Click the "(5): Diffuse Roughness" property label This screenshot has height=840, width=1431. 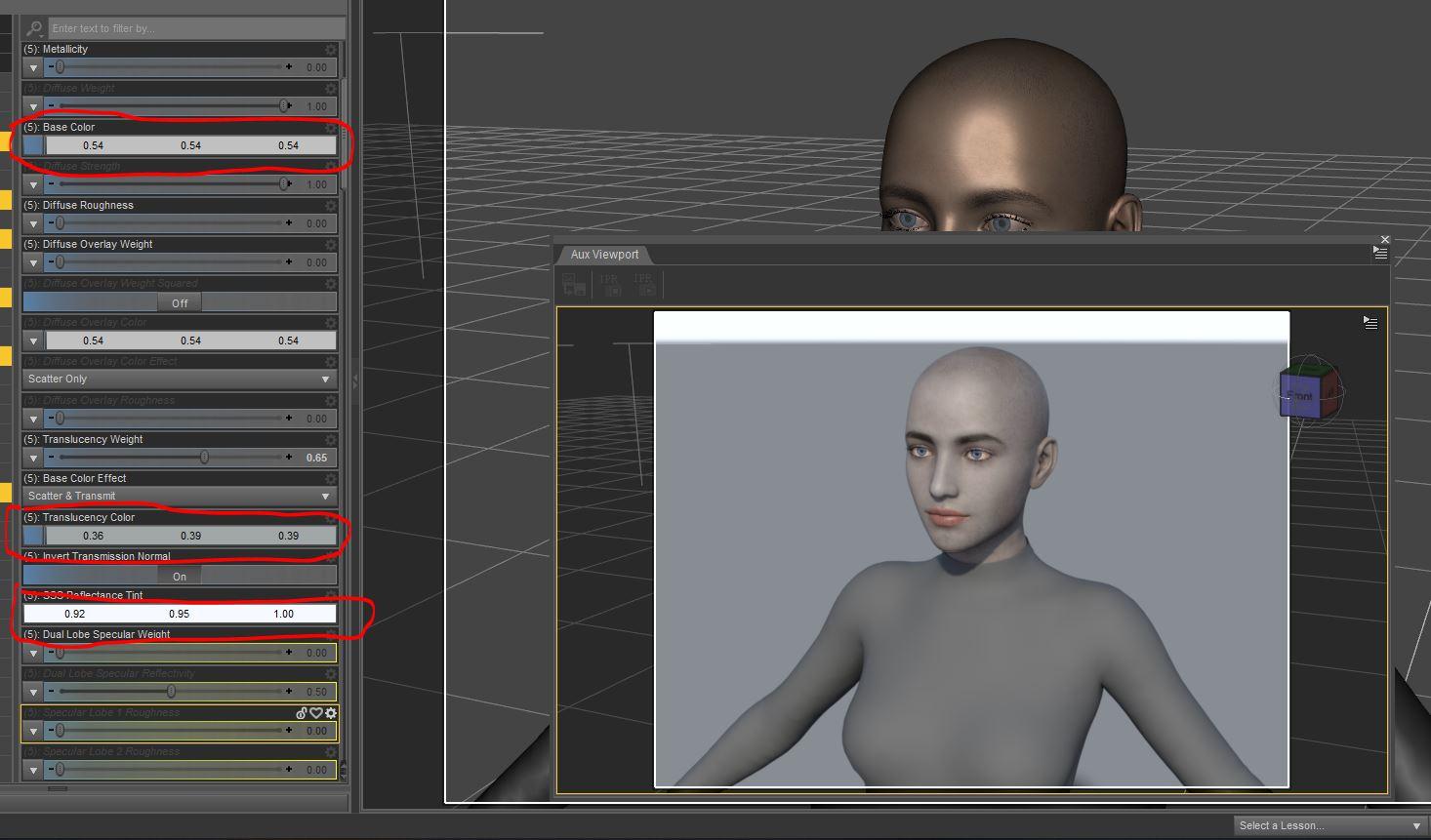(78, 205)
